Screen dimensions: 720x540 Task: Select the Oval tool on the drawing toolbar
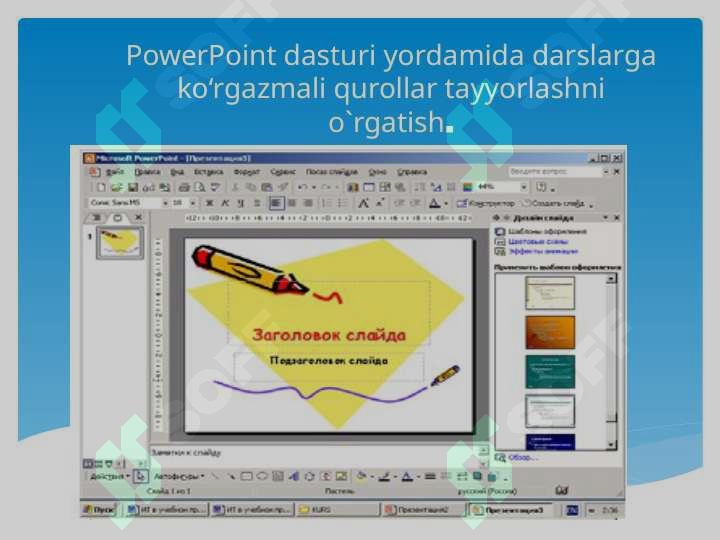(262, 476)
